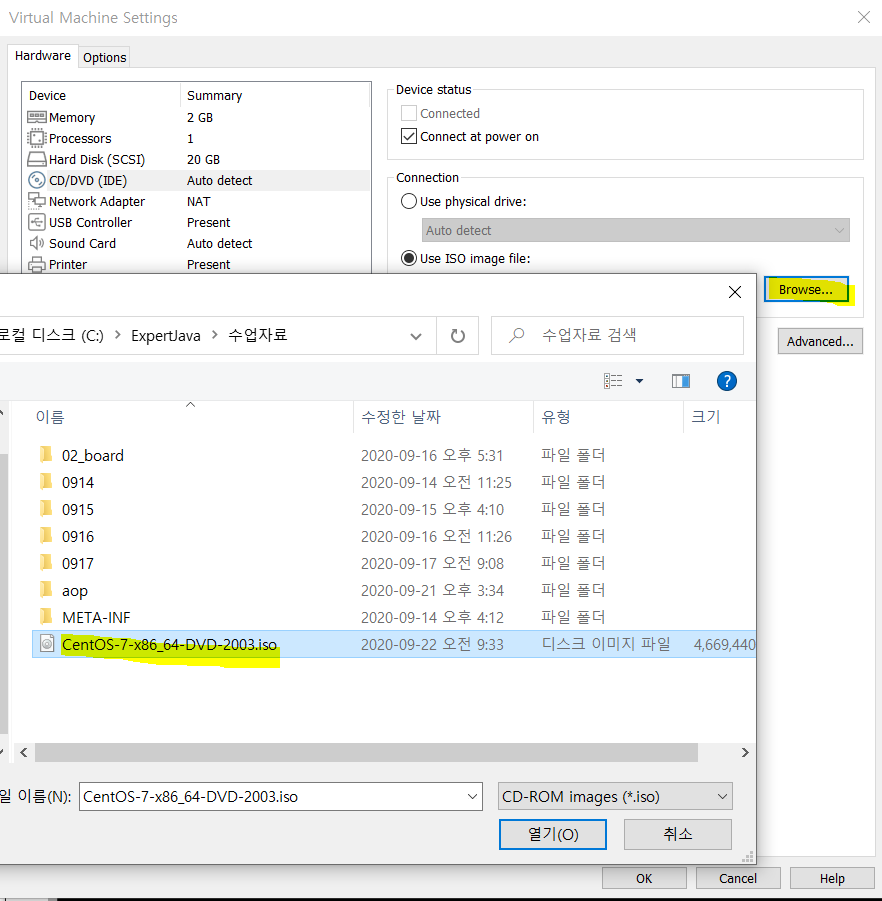Viewport: 882px width, 901px height.
Task: Click the Cancel button in settings
Action: click(738, 879)
